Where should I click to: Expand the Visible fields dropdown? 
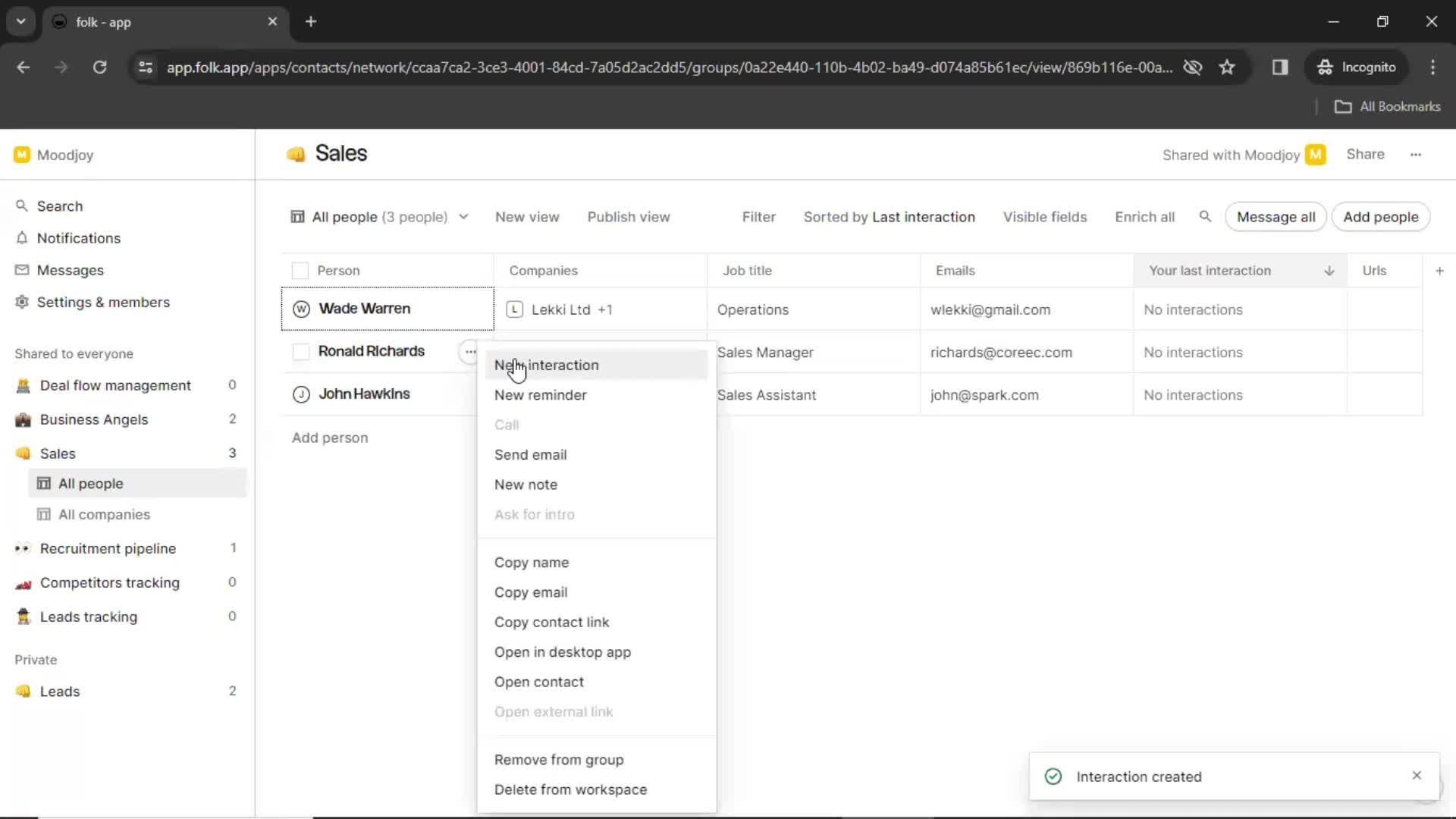(1045, 217)
